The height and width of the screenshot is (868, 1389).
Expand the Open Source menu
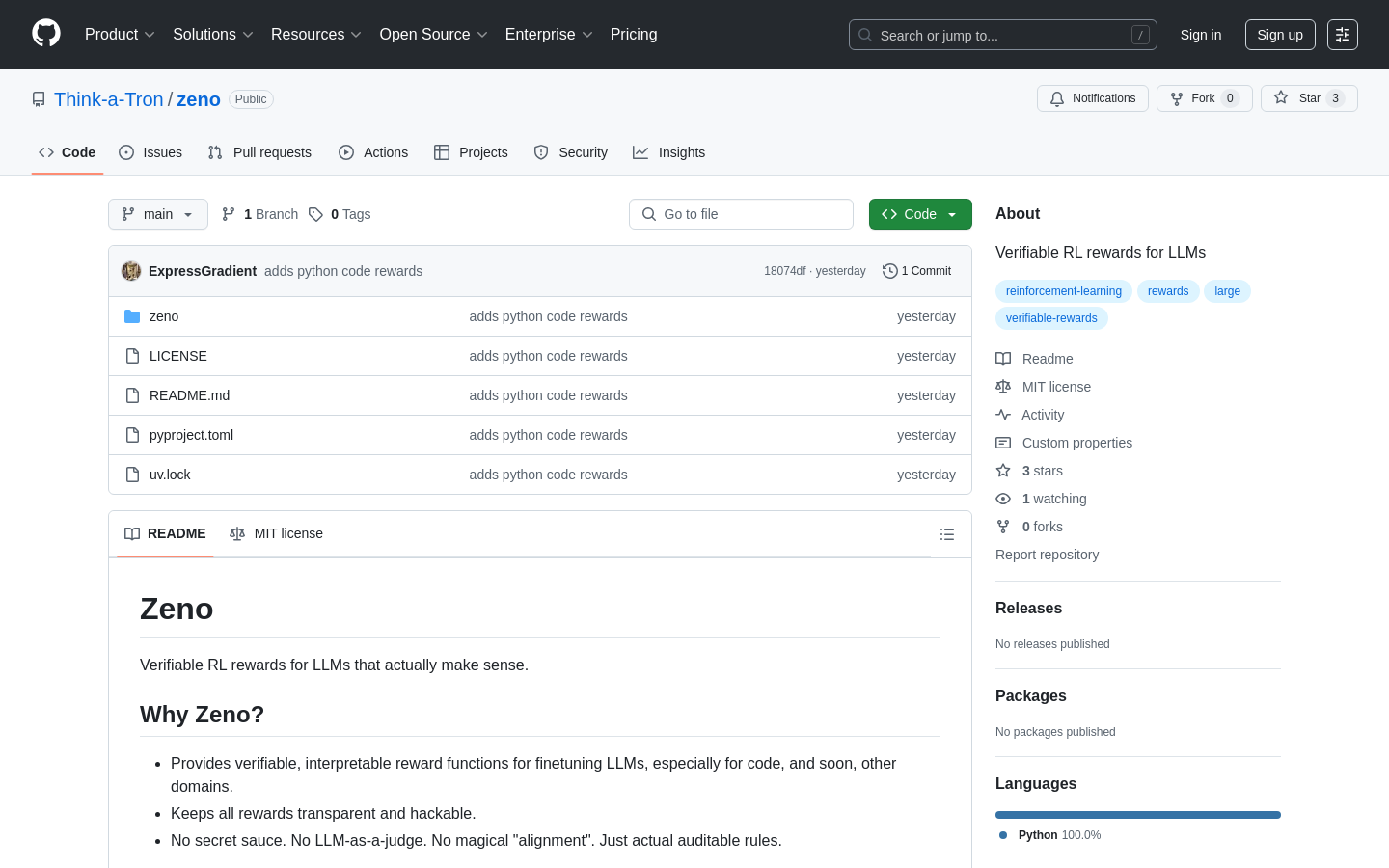tap(433, 35)
